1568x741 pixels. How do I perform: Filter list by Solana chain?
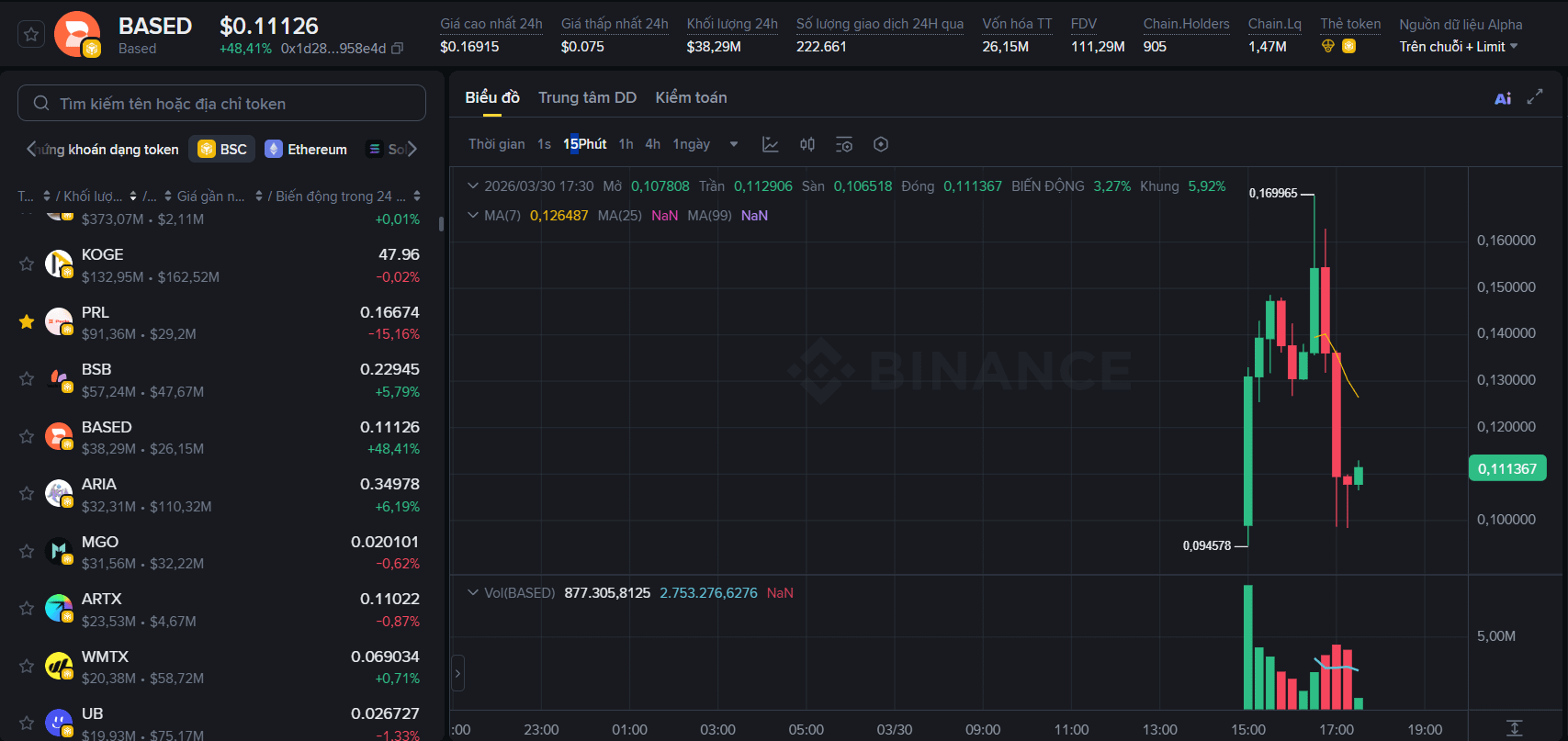point(386,149)
